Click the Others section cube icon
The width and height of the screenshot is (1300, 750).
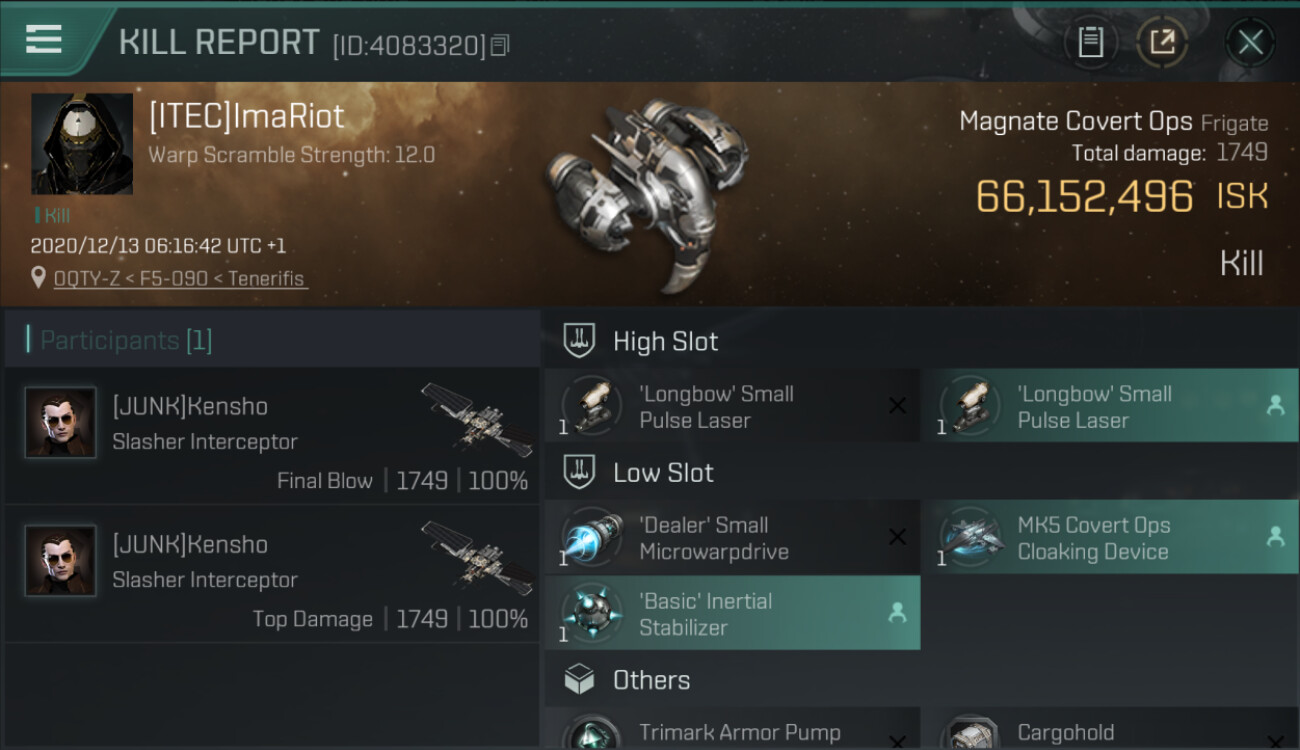click(580, 680)
